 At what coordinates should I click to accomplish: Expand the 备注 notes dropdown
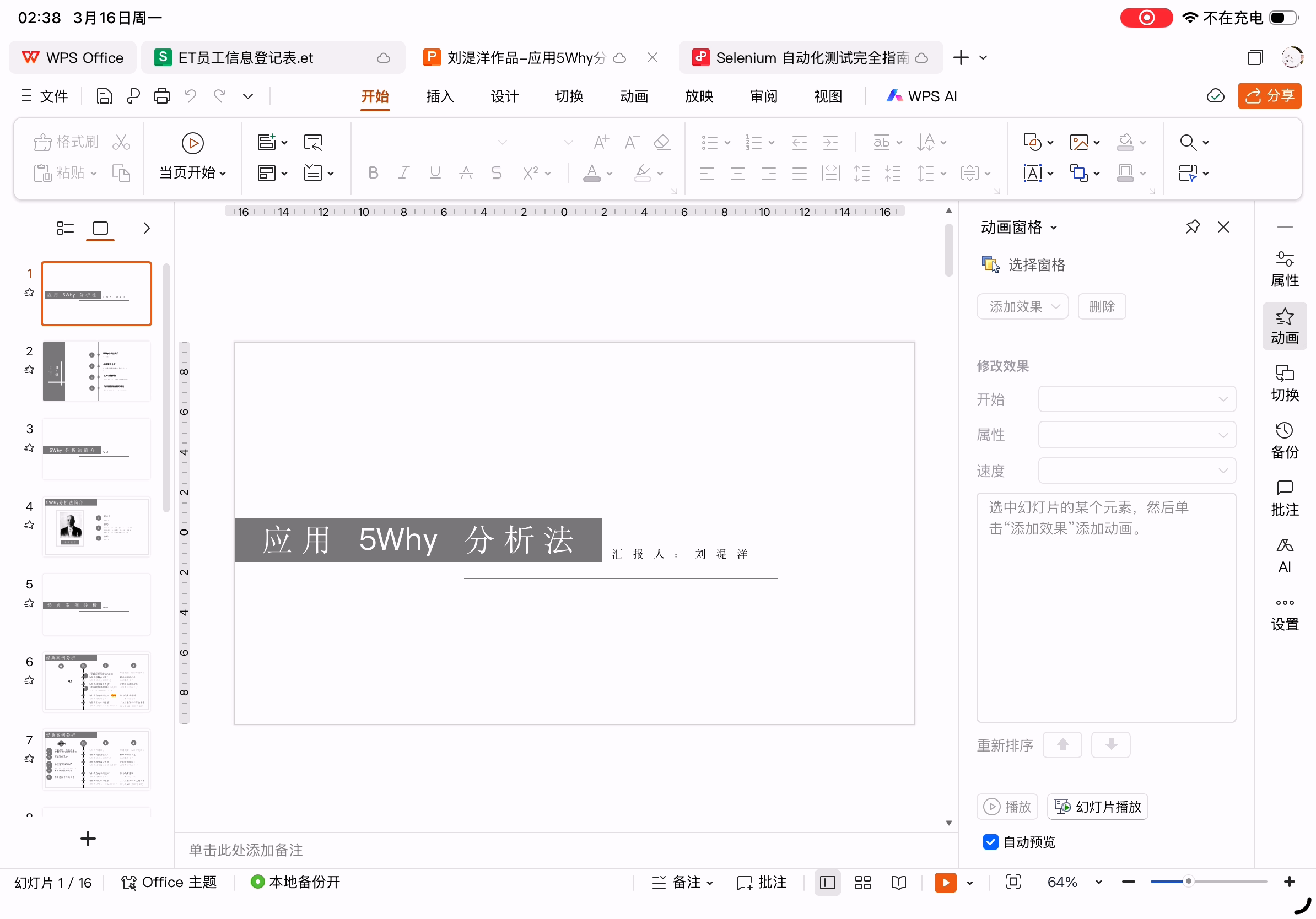710,883
